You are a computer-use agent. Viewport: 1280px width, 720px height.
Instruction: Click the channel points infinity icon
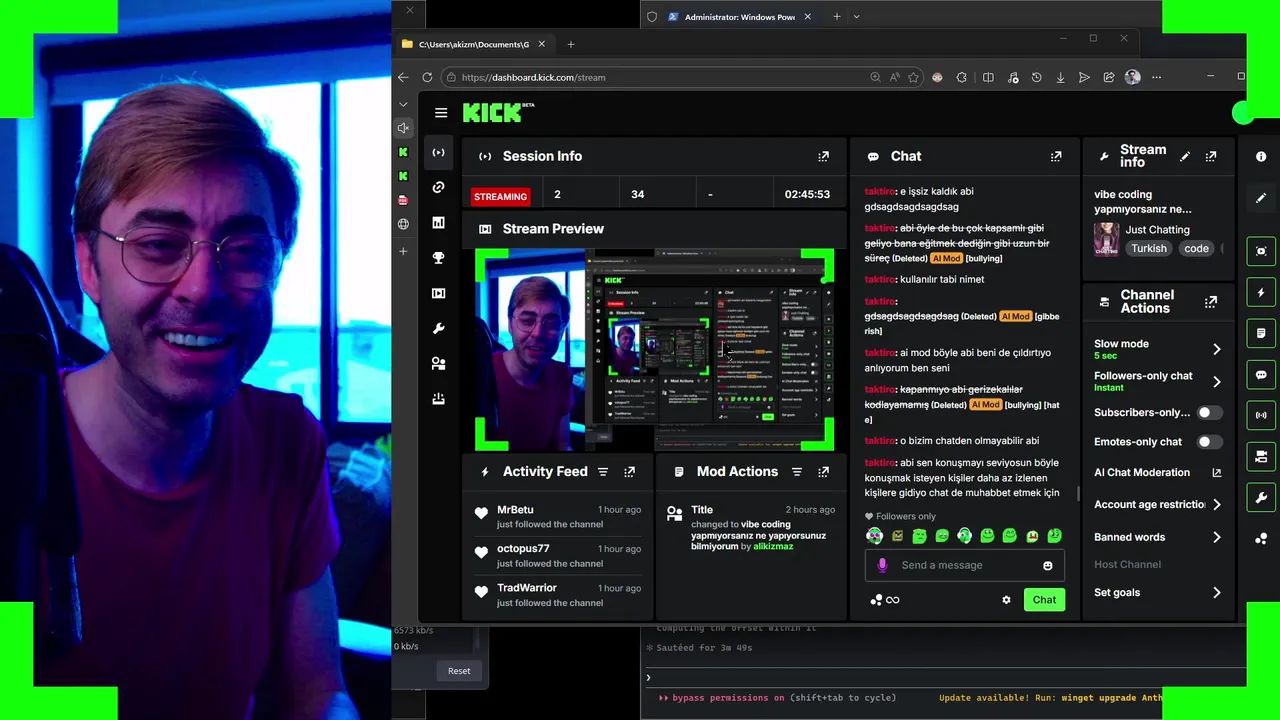point(885,600)
